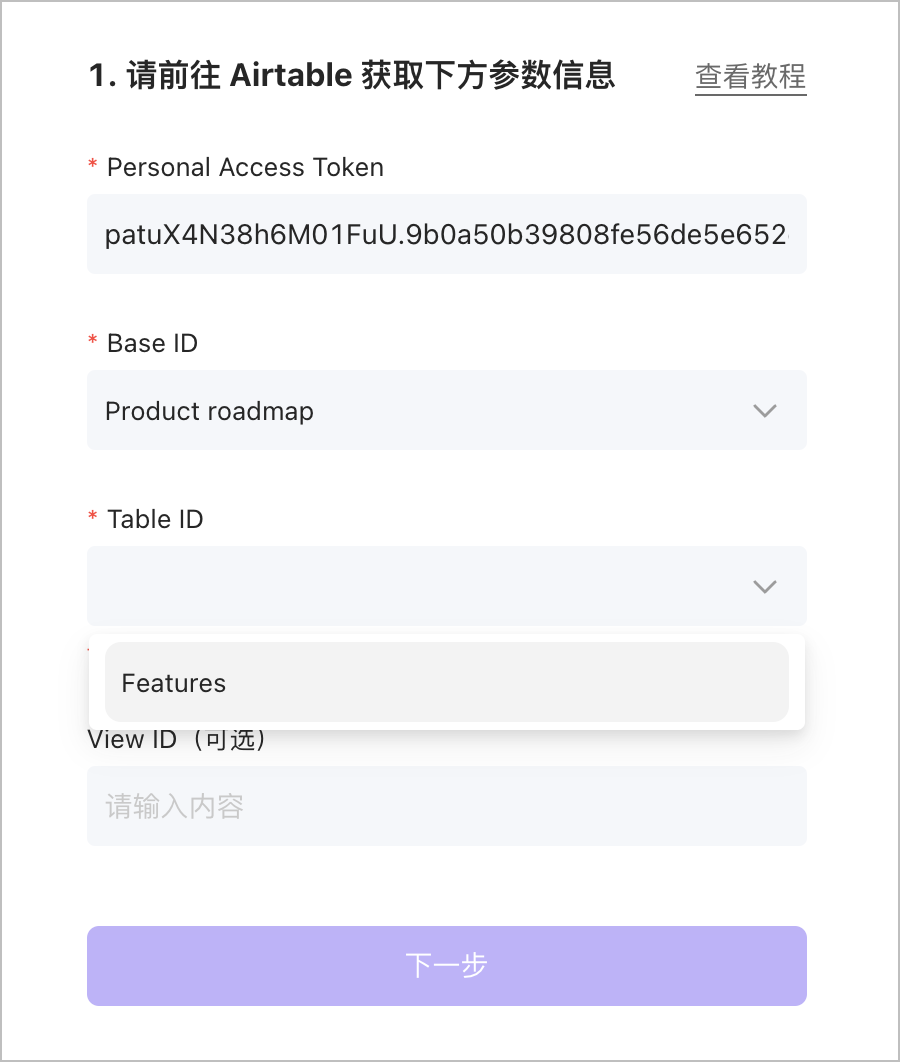Focus the Personal Access Token input field

(x=446, y=234)
